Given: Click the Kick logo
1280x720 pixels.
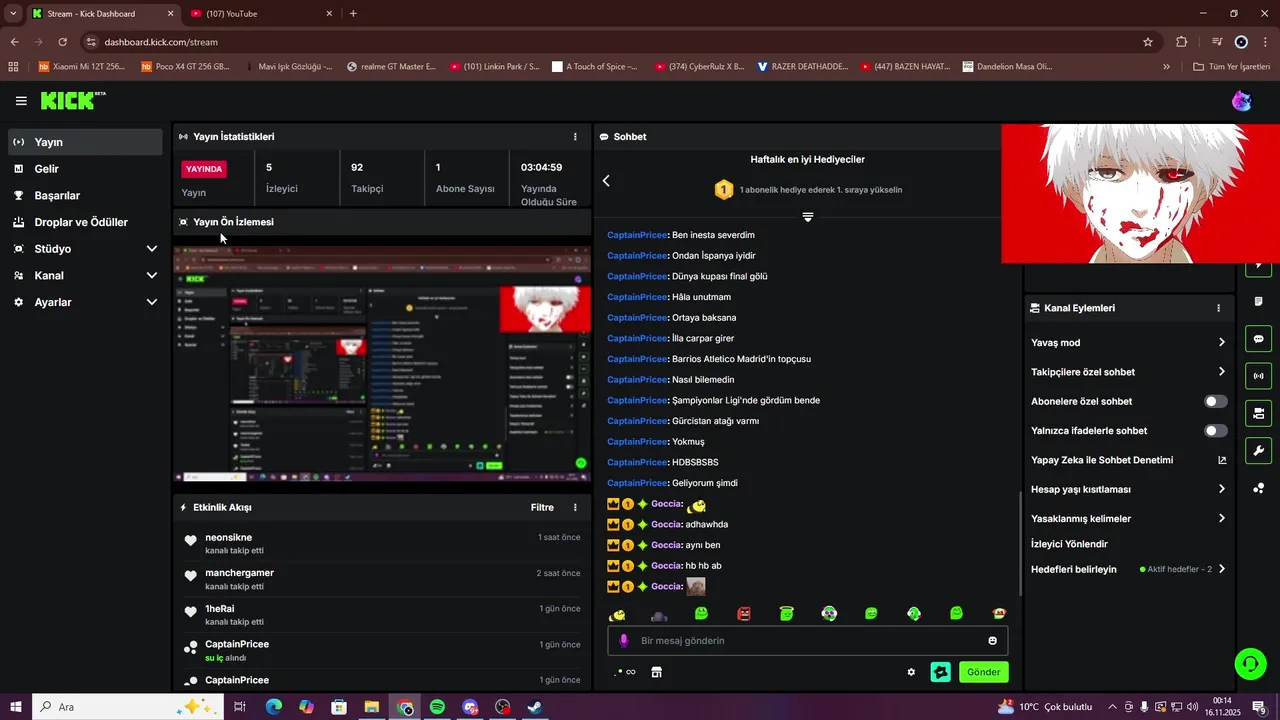Looking at the screenshot, I should click(x=72, y=100).
